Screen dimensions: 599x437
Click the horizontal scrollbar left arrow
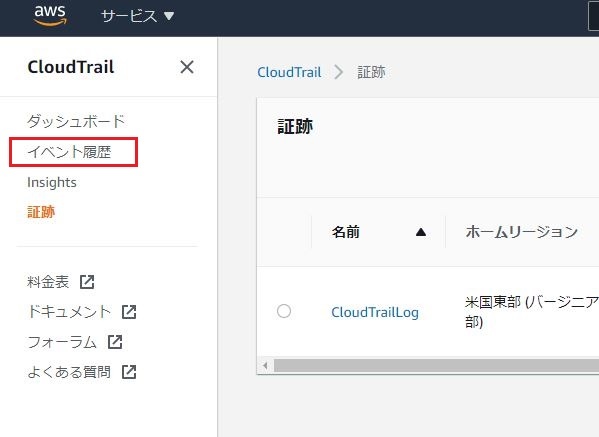(x=265, y=366)
